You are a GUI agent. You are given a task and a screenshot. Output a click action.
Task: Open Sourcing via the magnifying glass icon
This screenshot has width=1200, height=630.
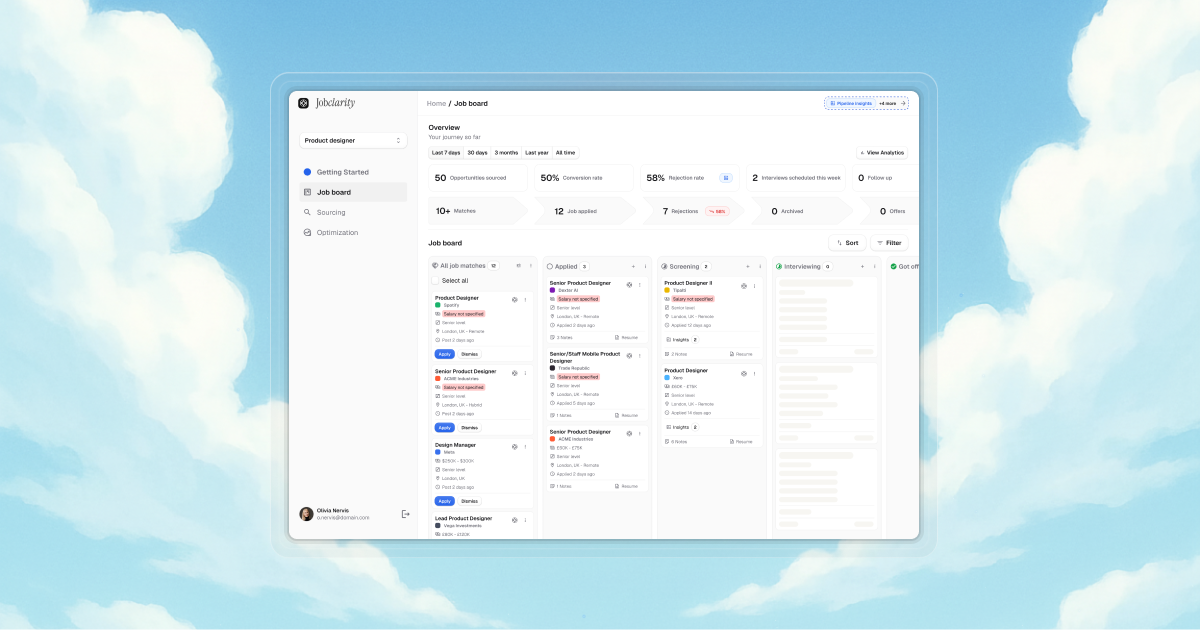[x=307, y=212]
